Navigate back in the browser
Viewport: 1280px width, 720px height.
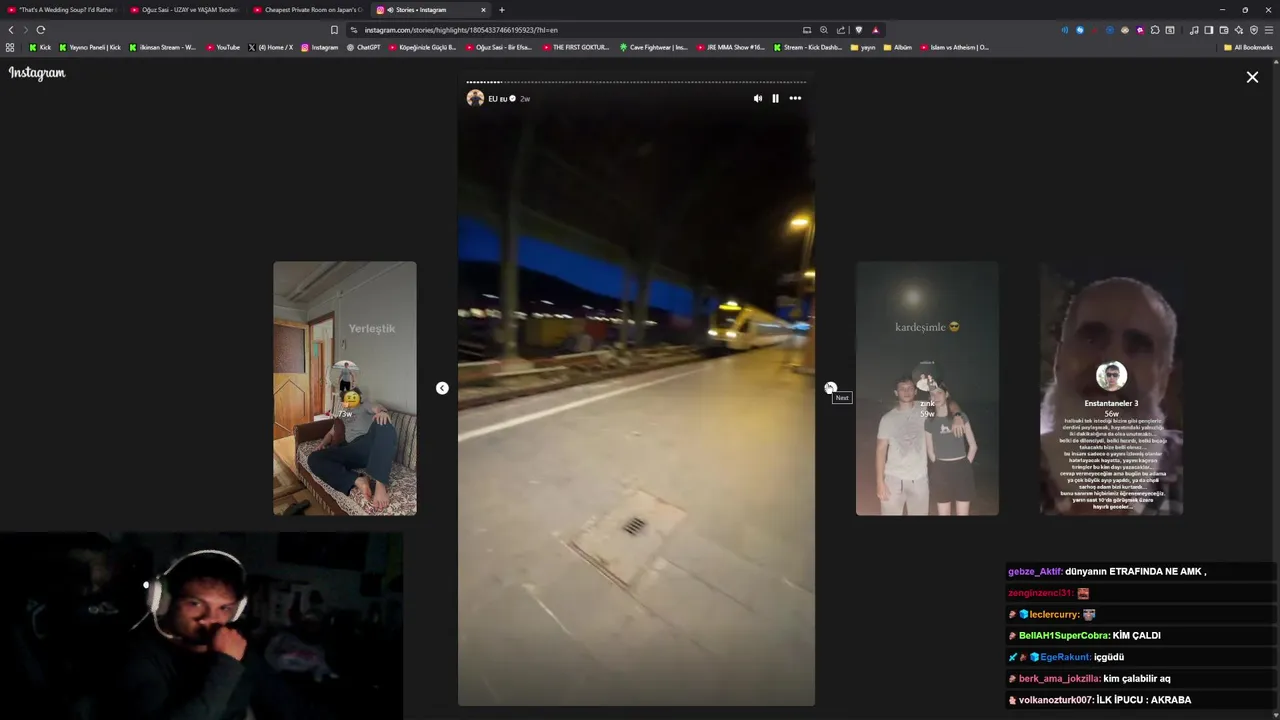[x=11, y=30]
